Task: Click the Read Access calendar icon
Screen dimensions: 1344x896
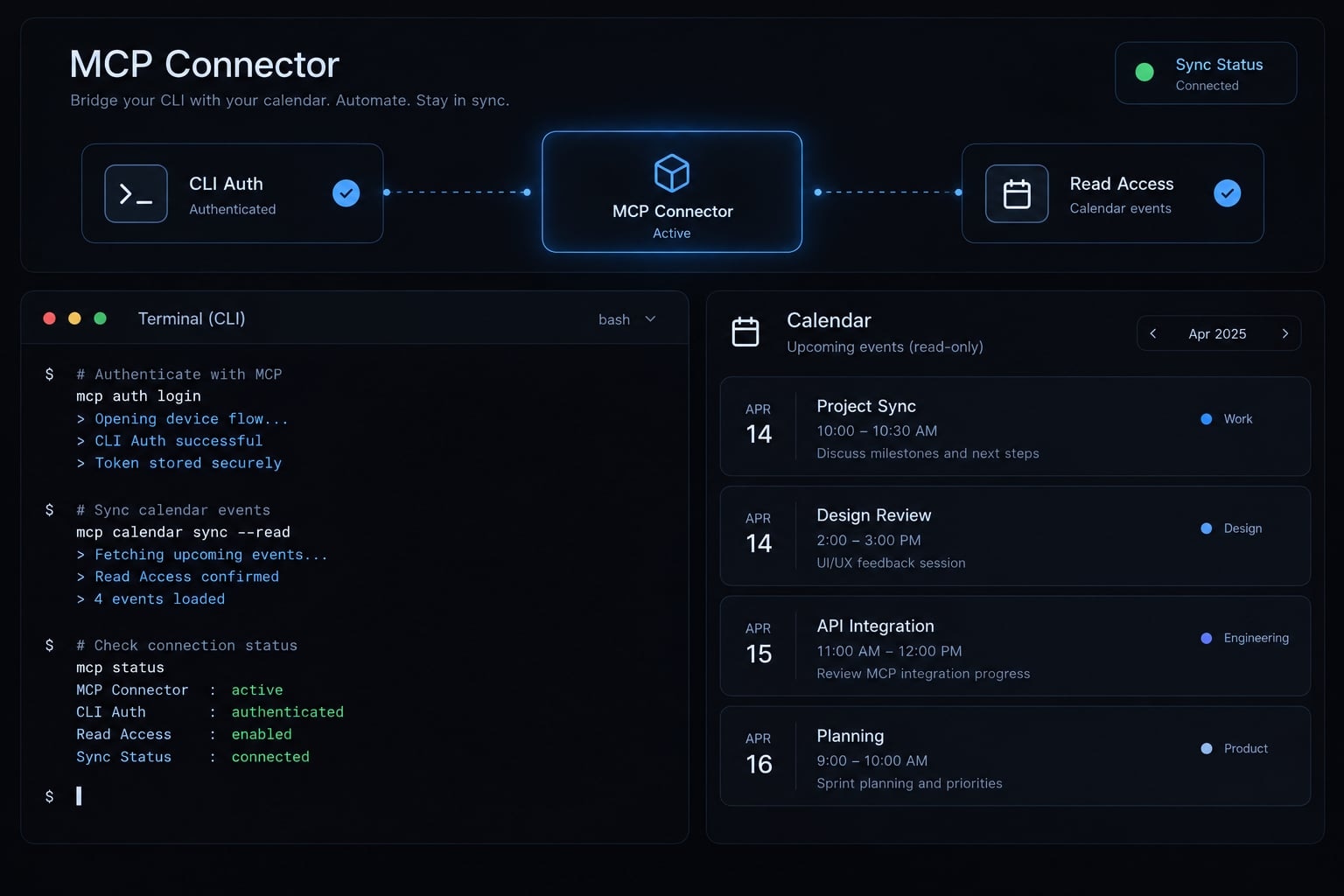Action: click(x=1017, y=193)
